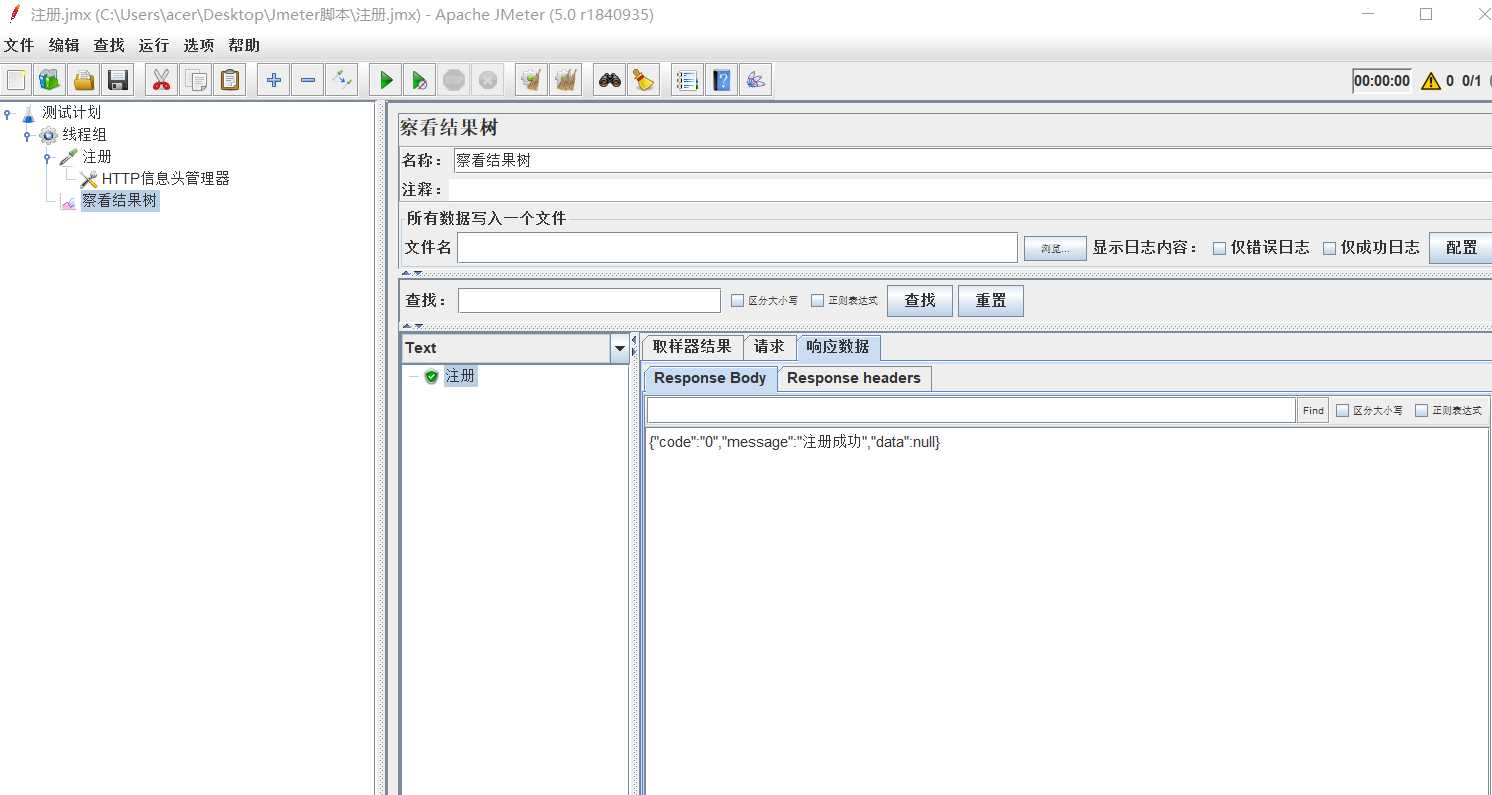The height and width of the screenshot is (795, 1492).
Task: Reset search with the yellow brush icon
Action: coord(644,80)
